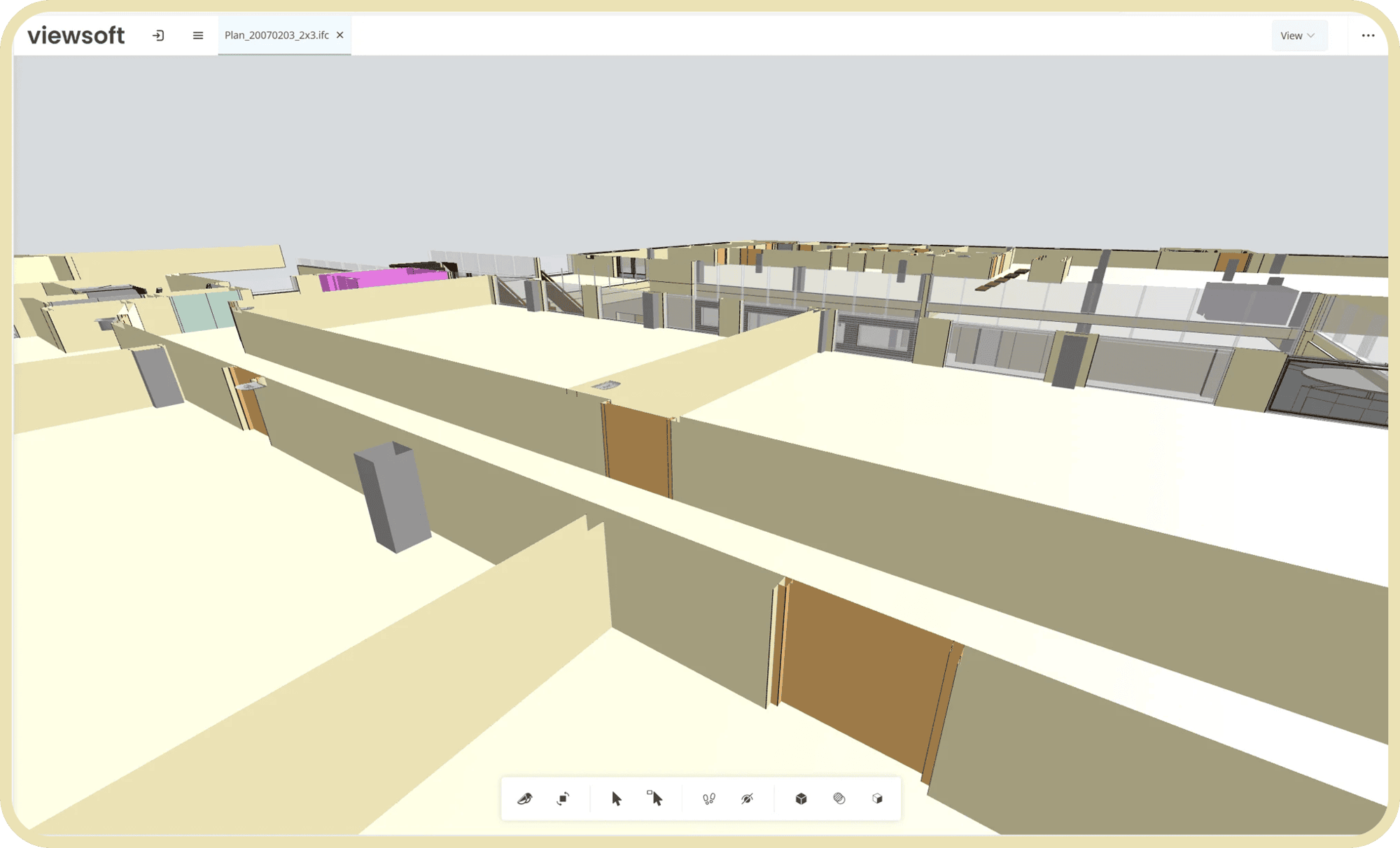Switch to solid cube shading

point(801,798)
